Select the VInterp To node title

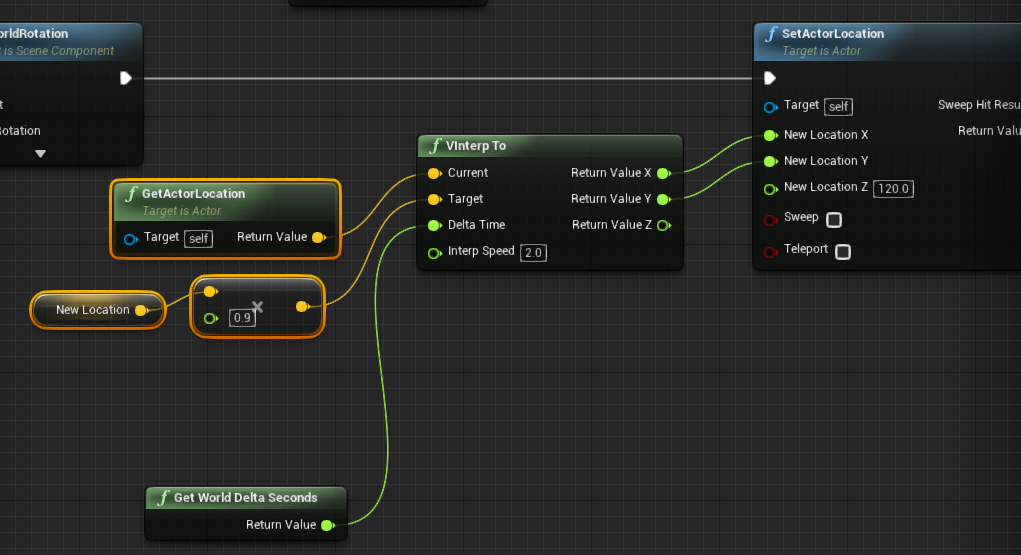coord(476,146)
